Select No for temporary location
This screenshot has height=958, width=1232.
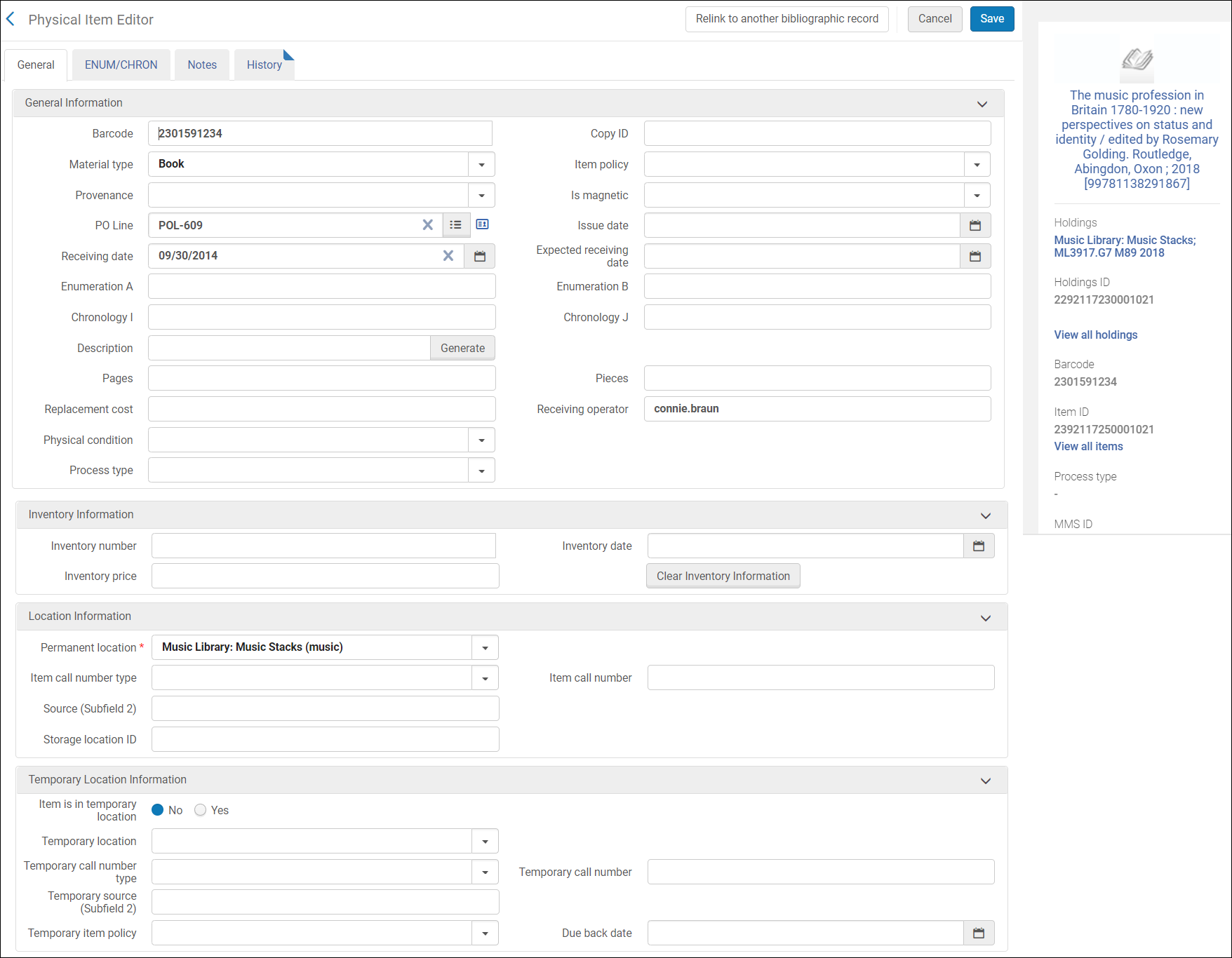(158, 810)
